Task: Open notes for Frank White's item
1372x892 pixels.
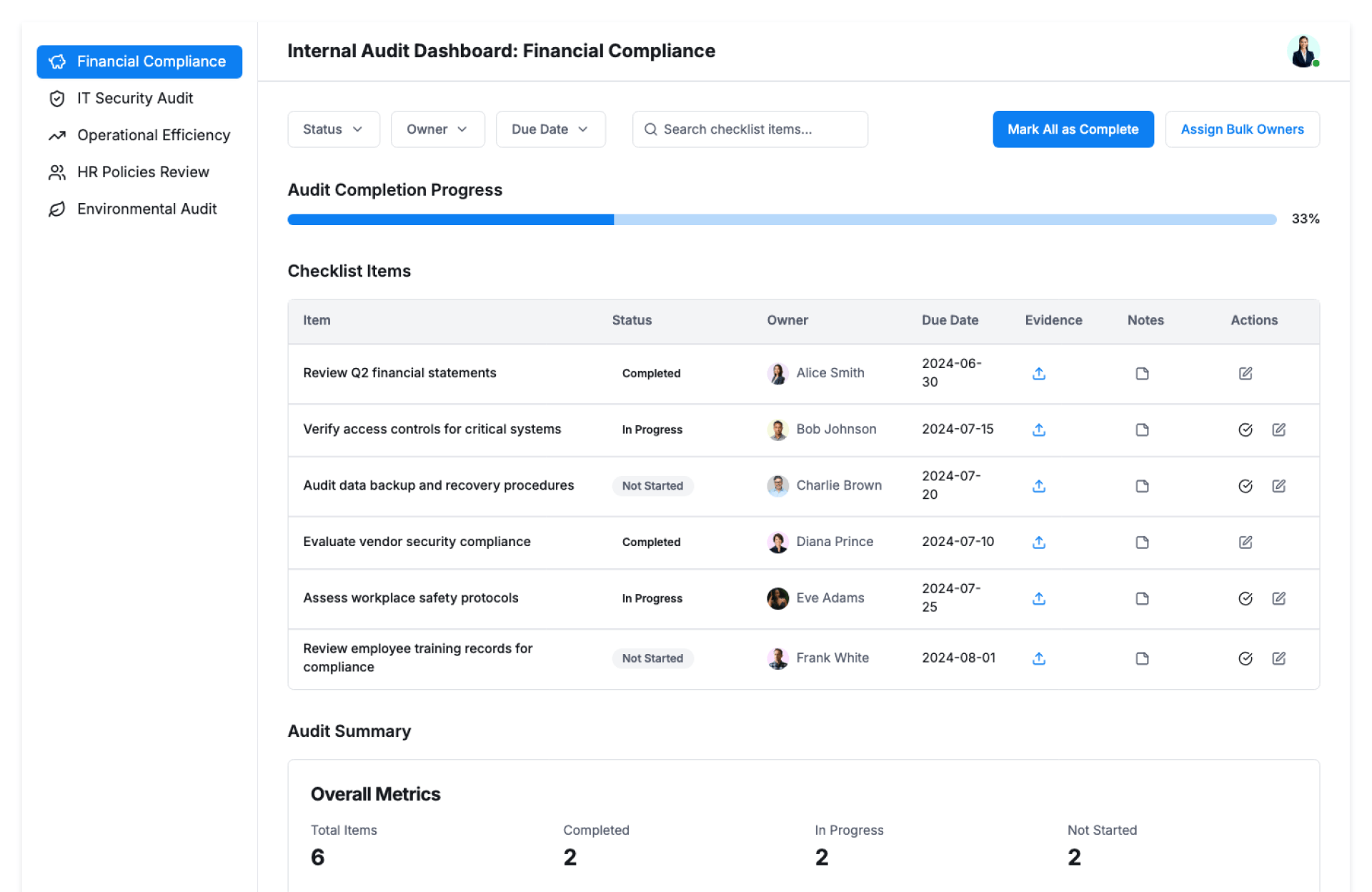Action: 1141,658
